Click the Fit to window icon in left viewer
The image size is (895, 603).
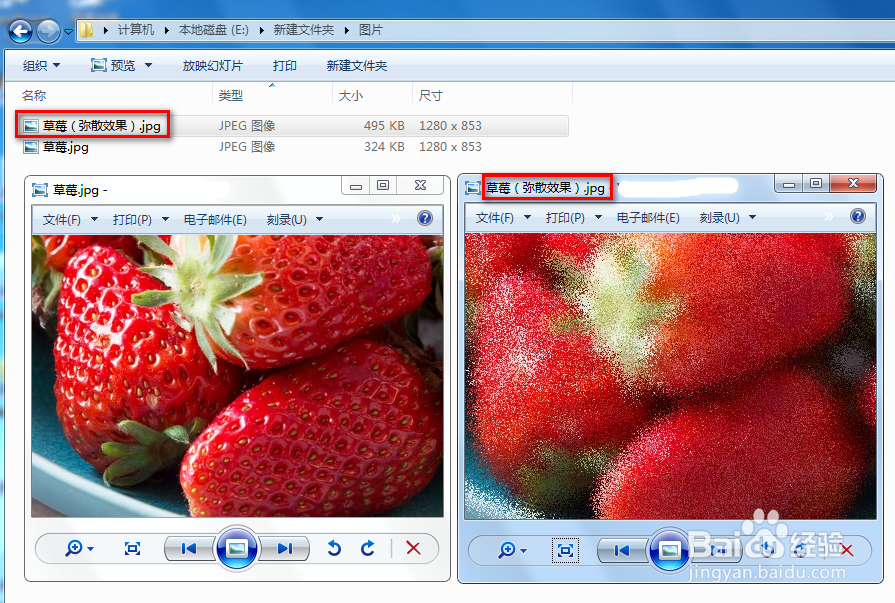click(x=131, y=549)
